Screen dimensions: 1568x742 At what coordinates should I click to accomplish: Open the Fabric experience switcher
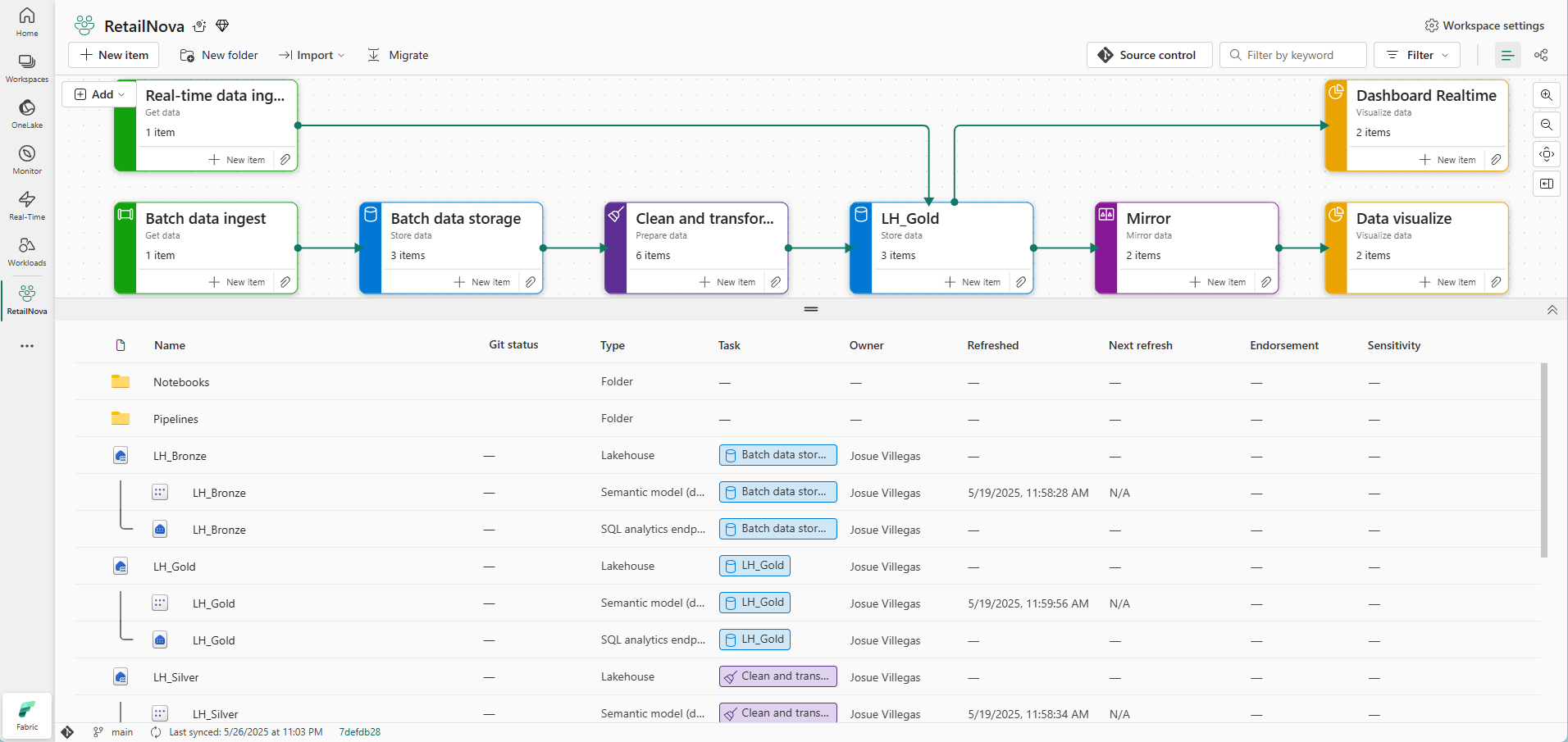(27, 715)
